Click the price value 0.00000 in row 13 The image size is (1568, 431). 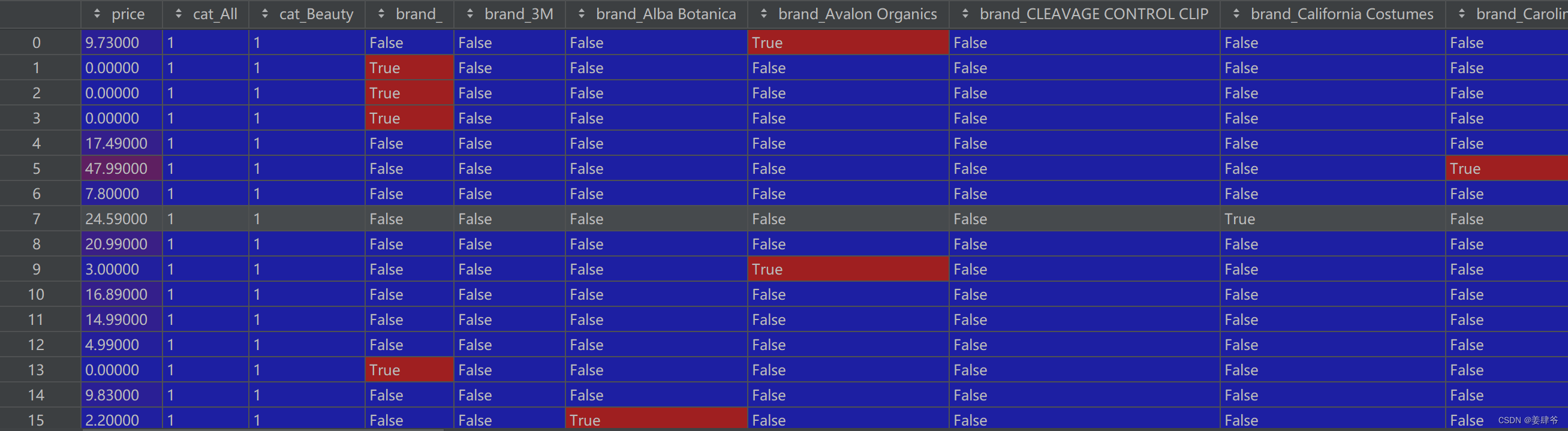120,369
